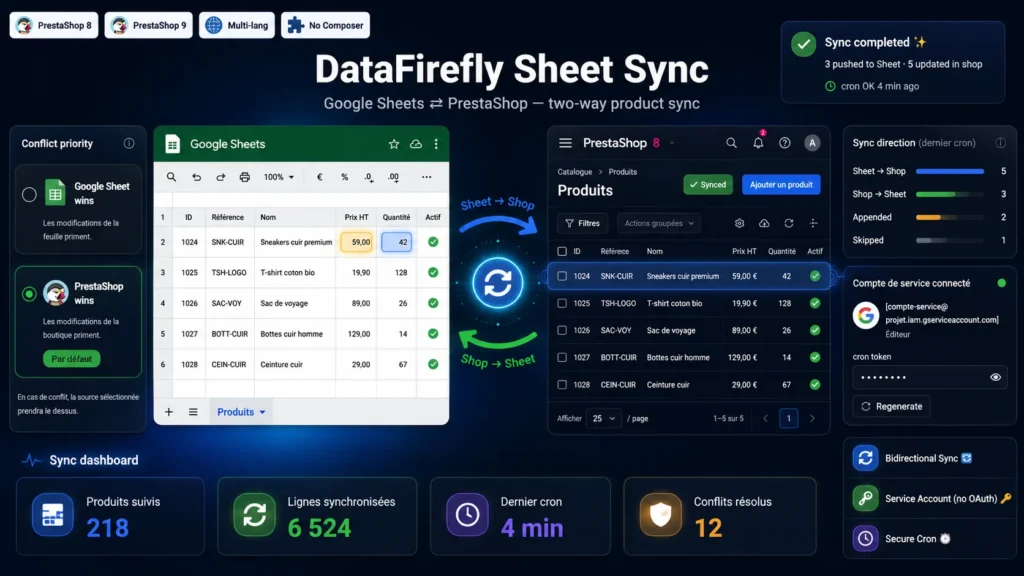1024x576 pixels.
Task: Redo the action in Google Sheets toolbar
Action: 221,177
